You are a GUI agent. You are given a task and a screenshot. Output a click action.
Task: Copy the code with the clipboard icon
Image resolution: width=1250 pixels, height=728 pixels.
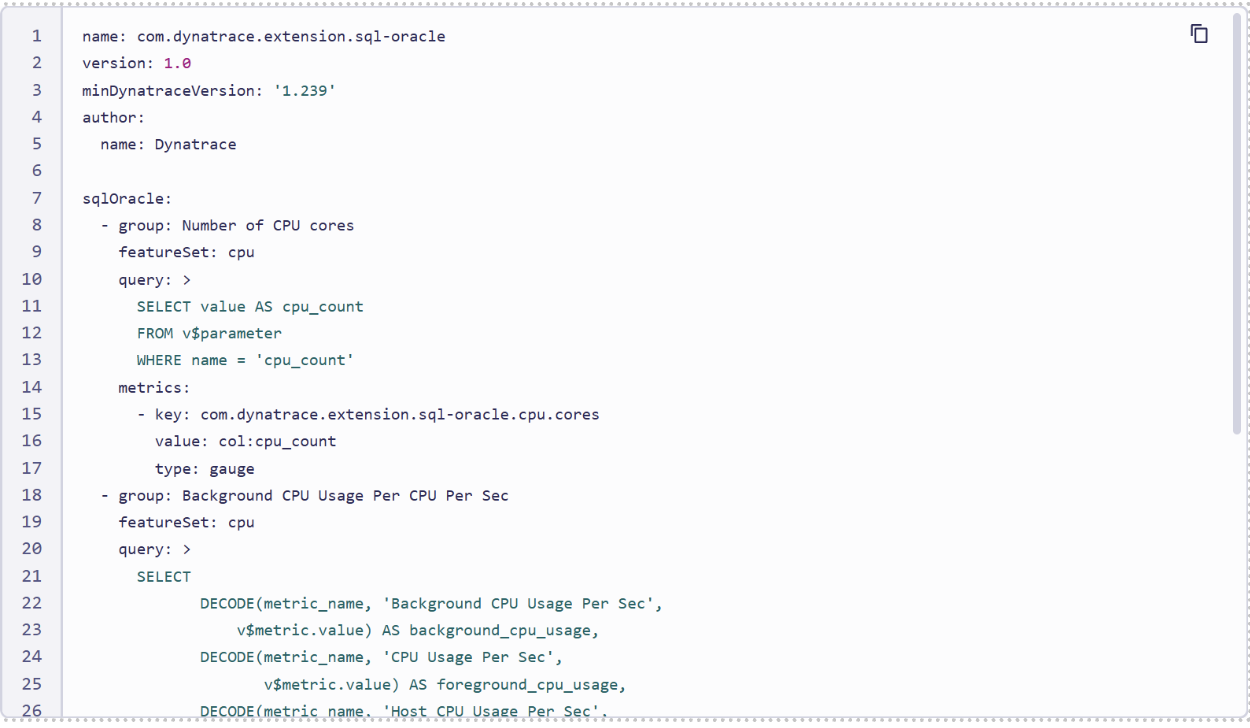tap(1199, 34)
